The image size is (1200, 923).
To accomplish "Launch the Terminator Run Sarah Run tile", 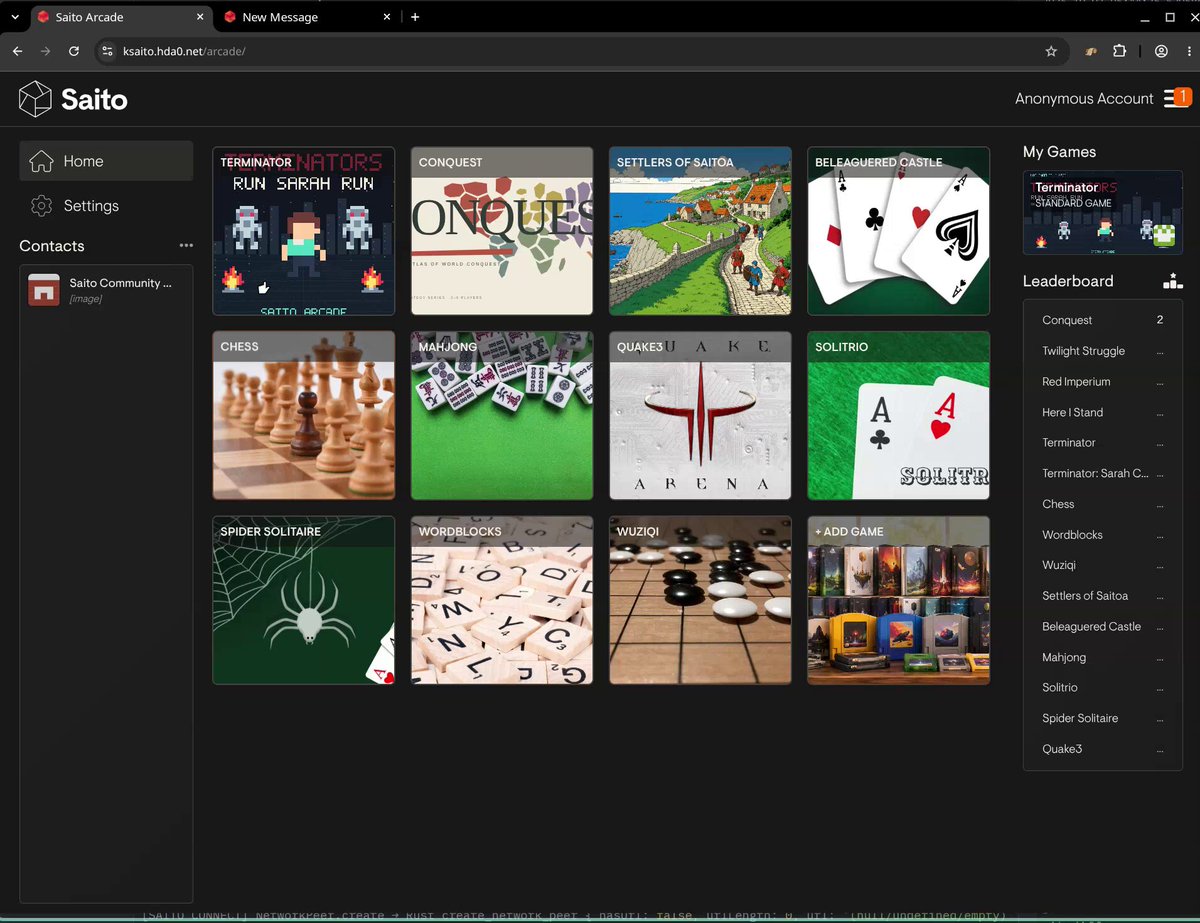I will [304, 231].
